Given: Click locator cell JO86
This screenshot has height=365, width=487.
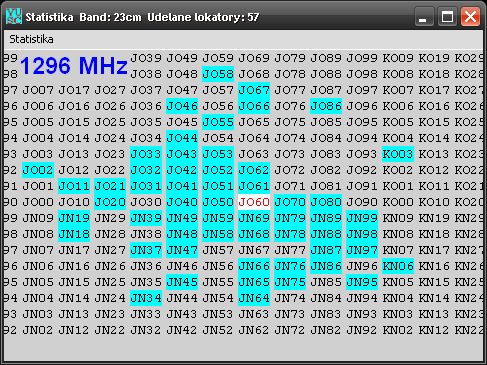Looking at the screenshot, I should click(326, 106).
